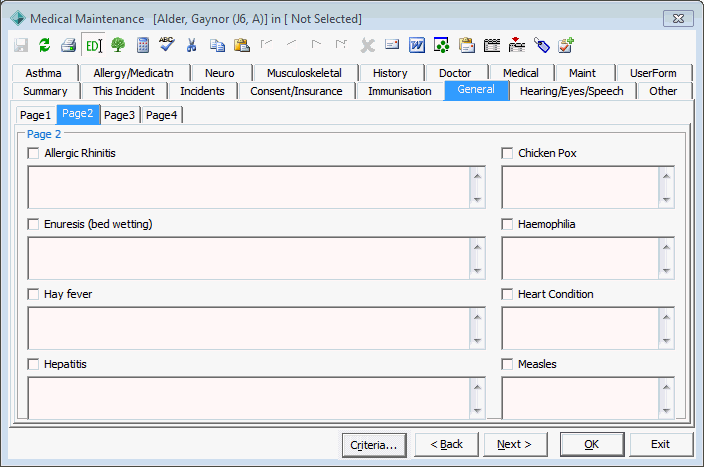Open the Consent/Insurance tab
The width and height of the screenshot is (704, 467).
pyautogui.click(x=296, y=91)
